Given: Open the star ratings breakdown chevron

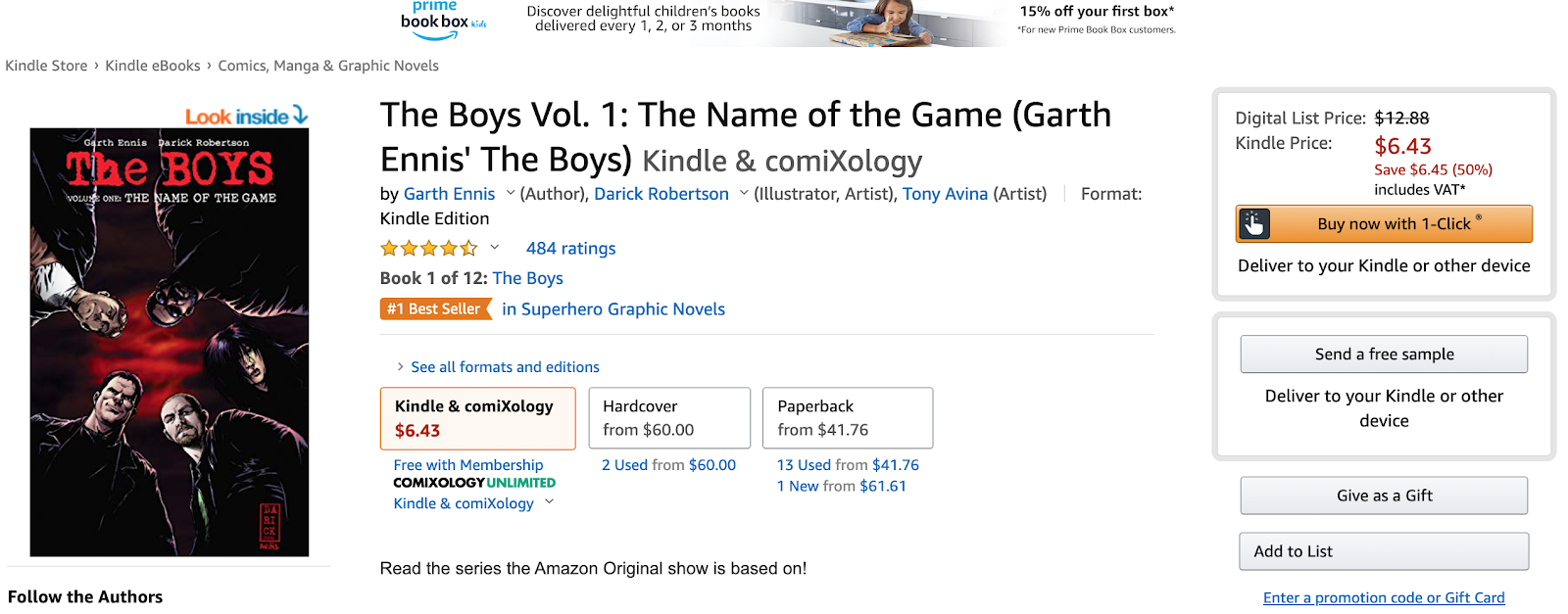Looking at the screenshot, I should pos(495,248).
